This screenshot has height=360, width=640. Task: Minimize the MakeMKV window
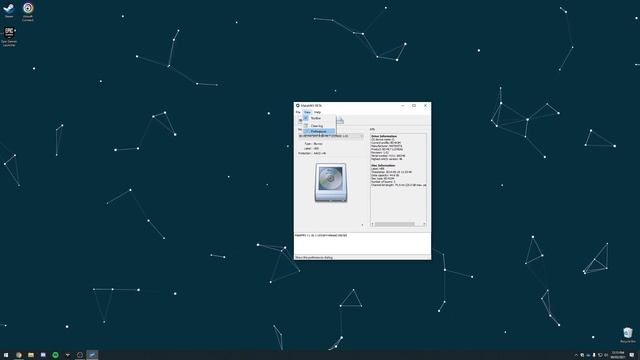tap(402, 105)
